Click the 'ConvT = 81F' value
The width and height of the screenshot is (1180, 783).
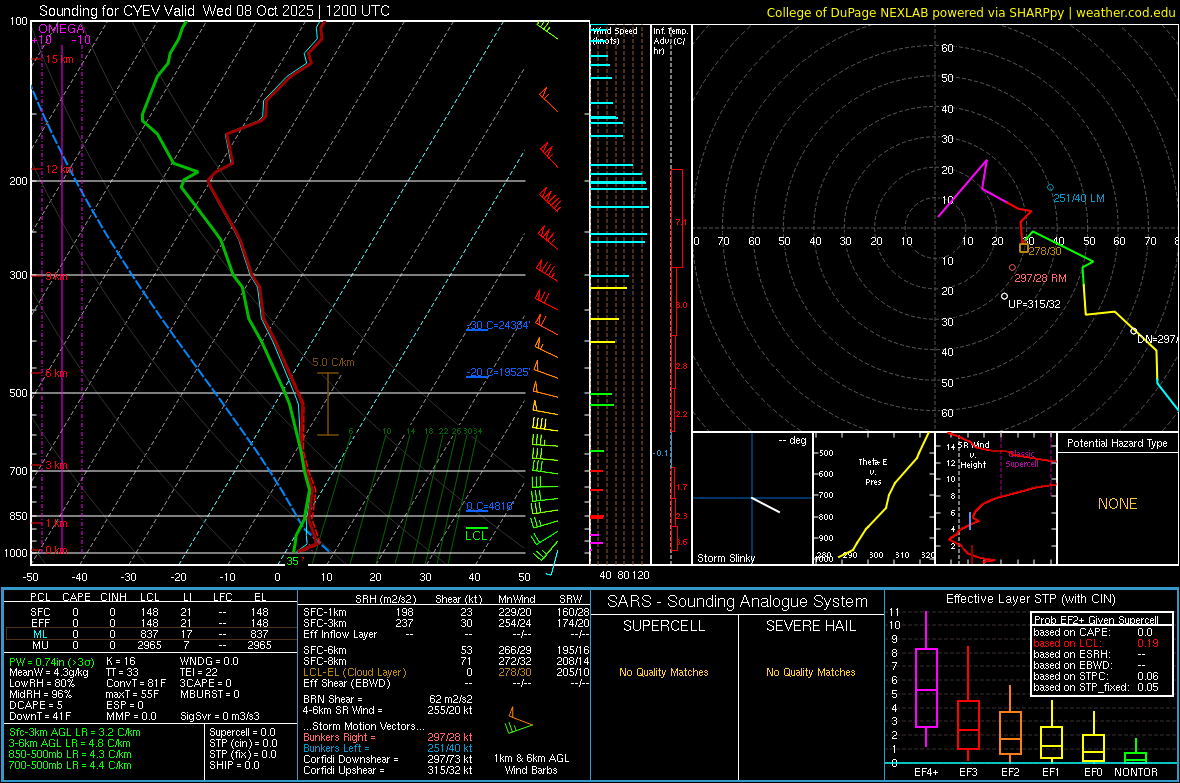135,683
